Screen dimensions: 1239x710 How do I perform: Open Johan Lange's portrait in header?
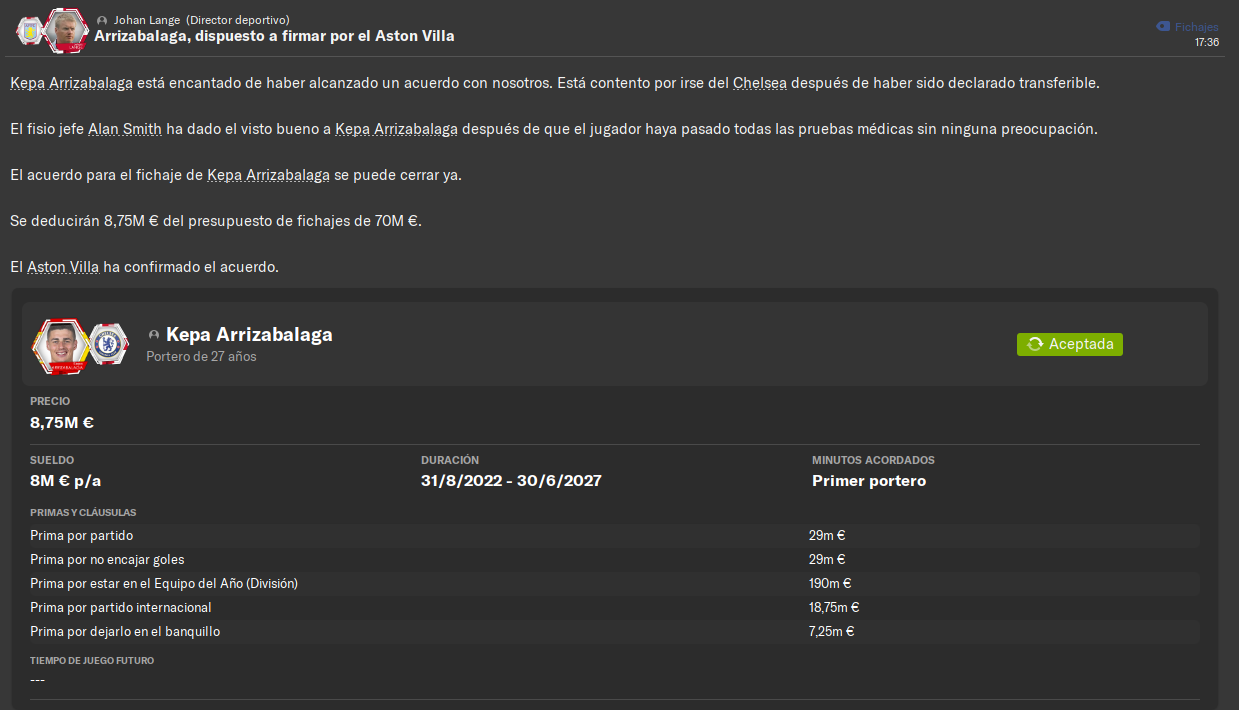click(67, 30)
